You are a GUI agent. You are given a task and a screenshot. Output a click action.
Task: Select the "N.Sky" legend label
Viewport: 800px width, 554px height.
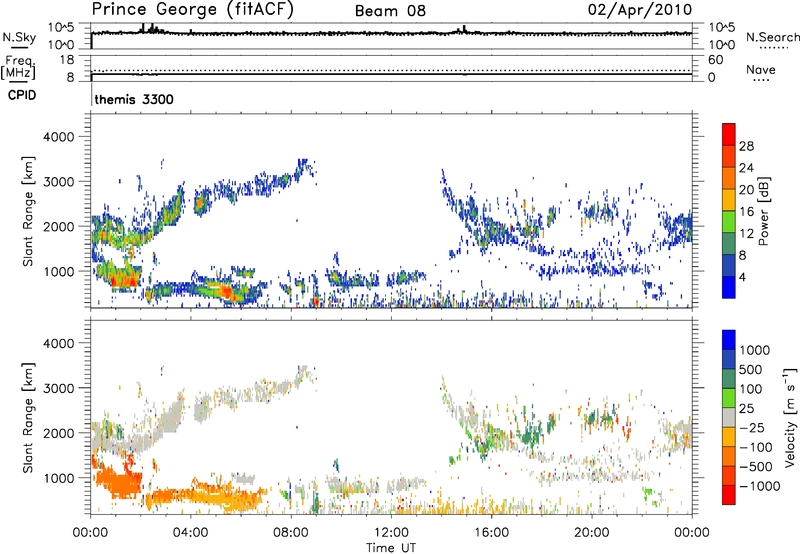point(19,37)
